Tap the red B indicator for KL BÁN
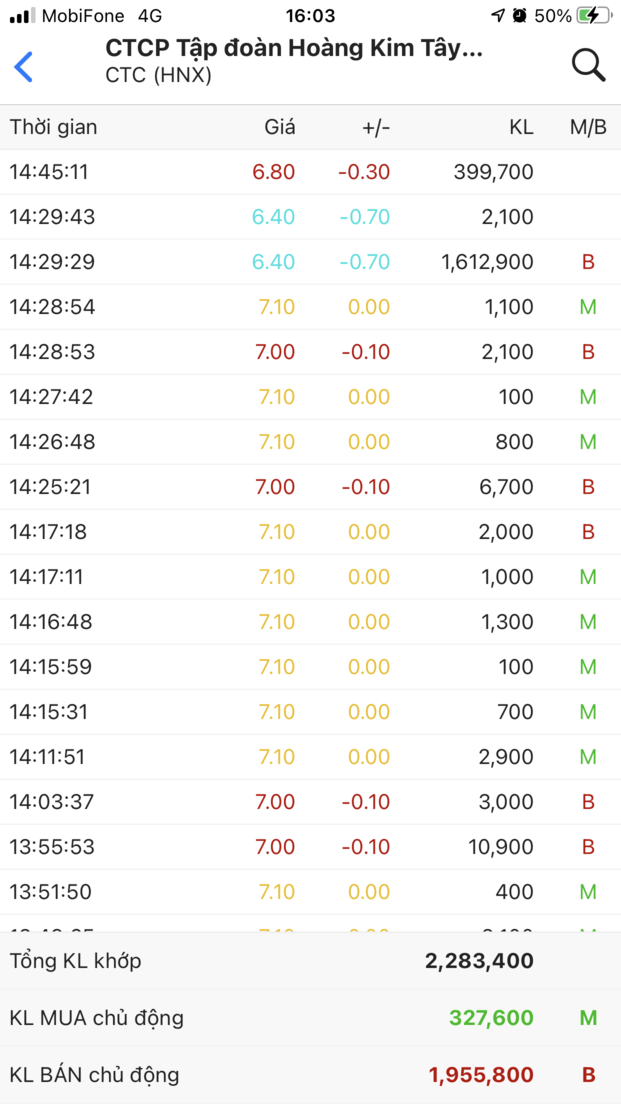The height and width of the screenshot is (1104, 621). point(588,1075)
